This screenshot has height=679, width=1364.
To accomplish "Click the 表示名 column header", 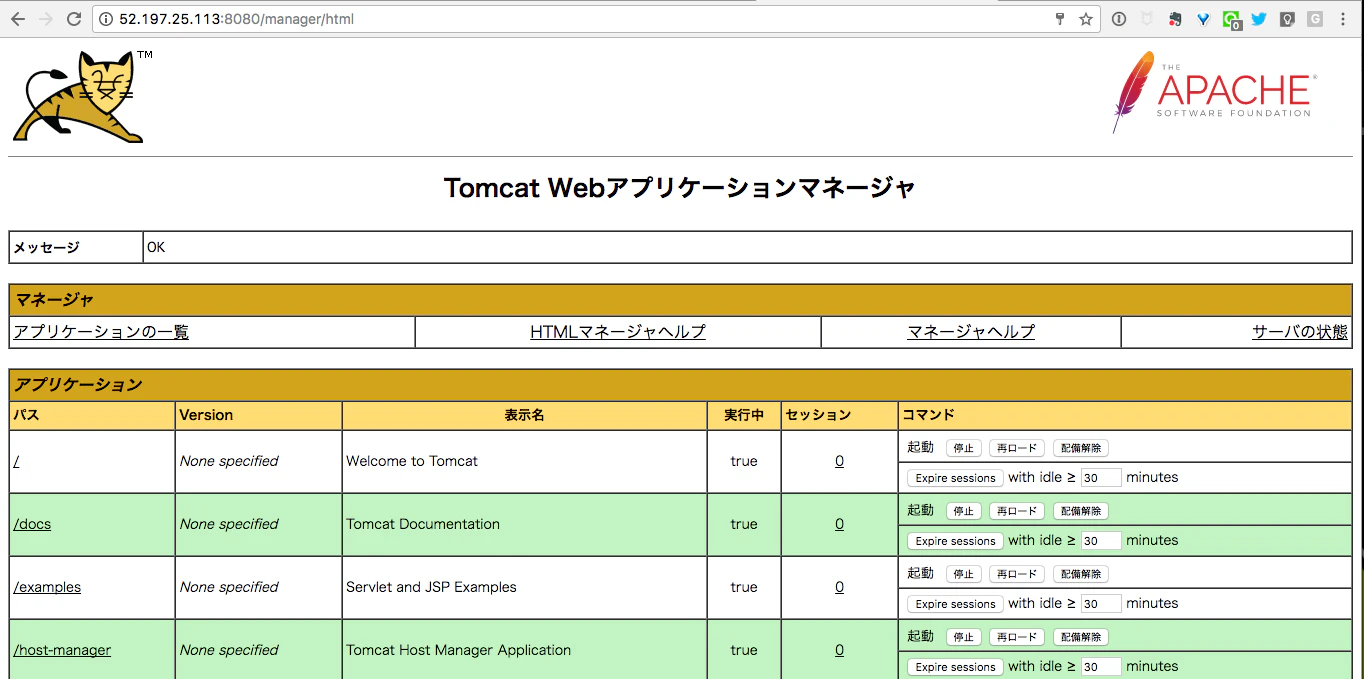I will (524, 415).
